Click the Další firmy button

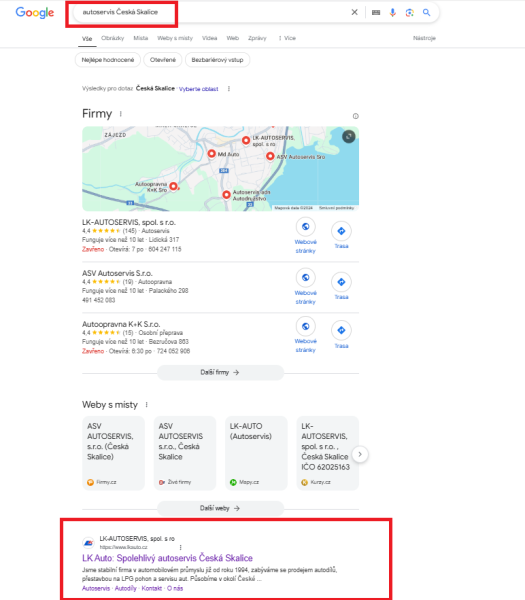coord(220,372)
